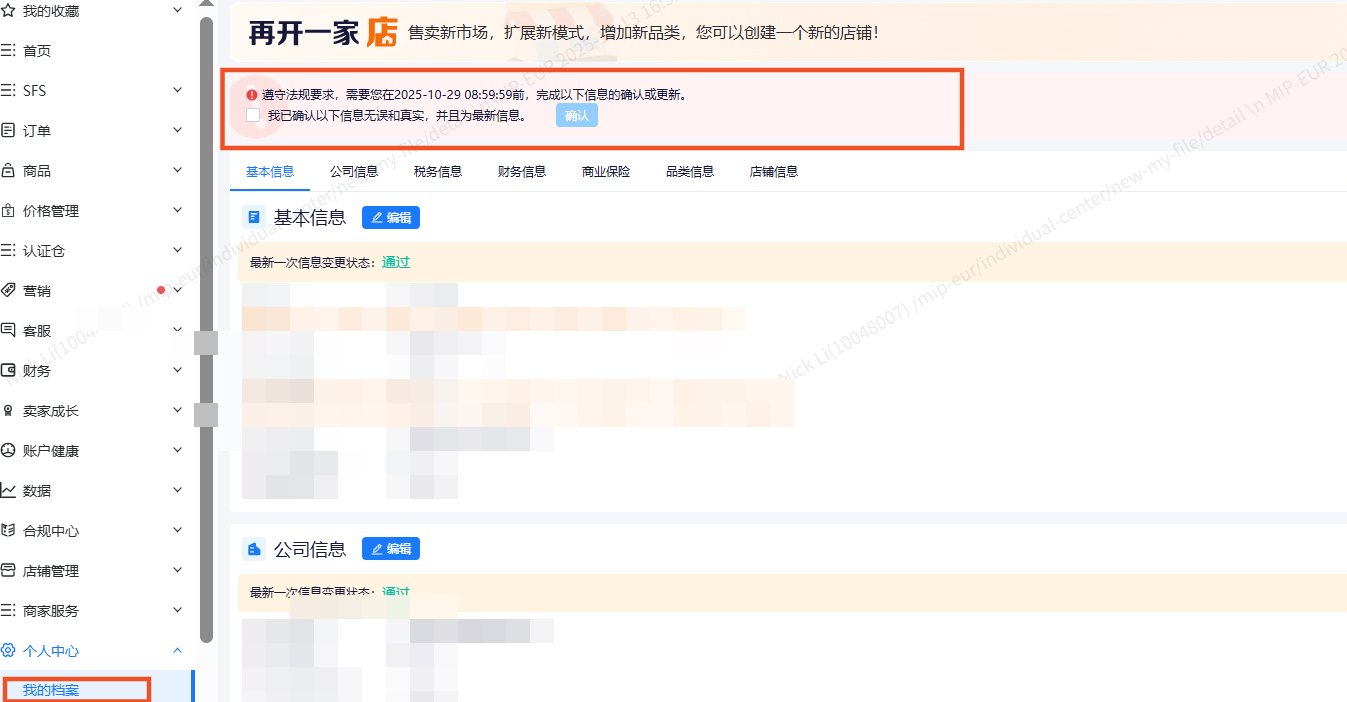
Task: Click the blue 公司信息 section icon
Action: pyautogui.click(x=254, y=549)
